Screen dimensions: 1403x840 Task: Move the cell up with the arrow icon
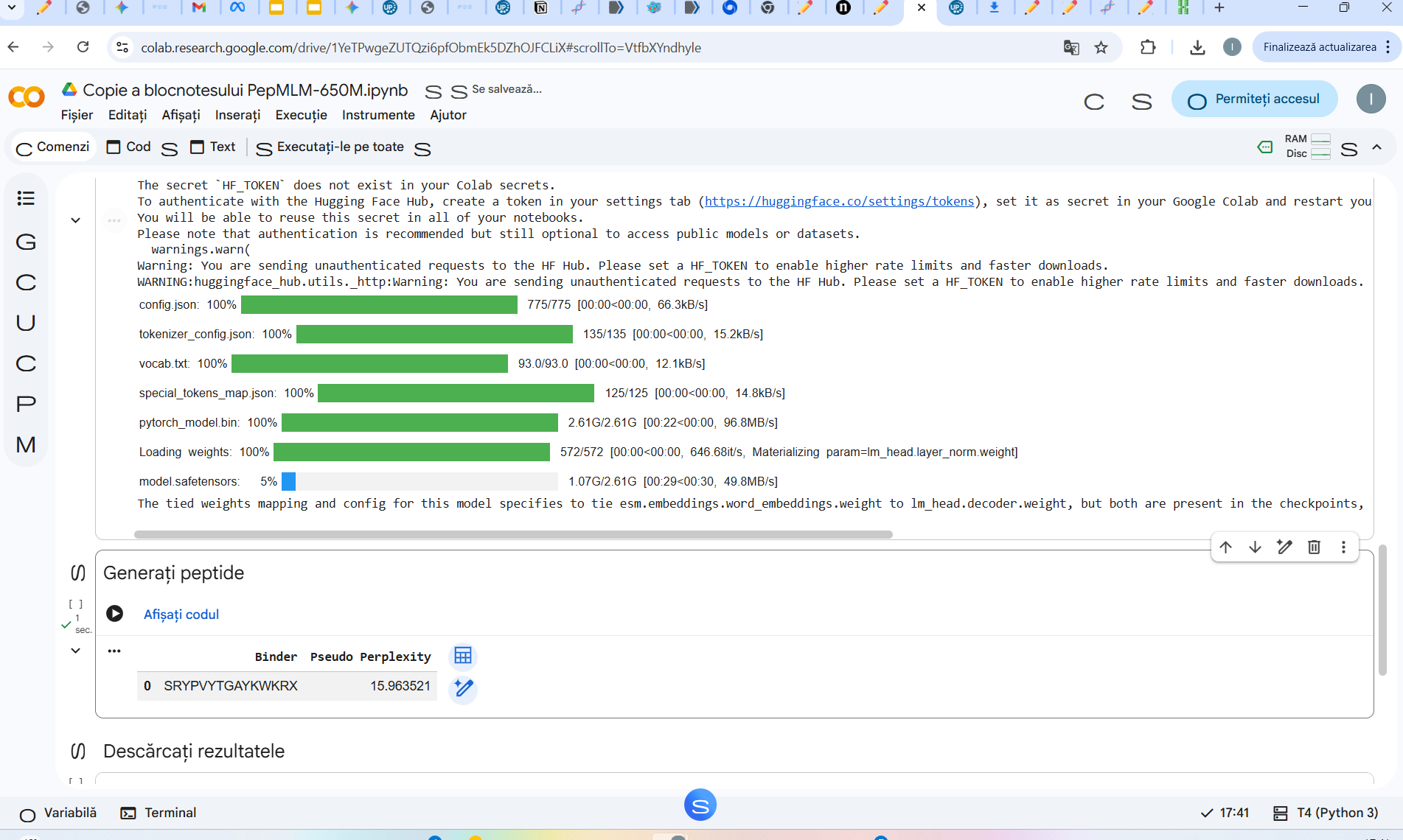pos(1225,547)
